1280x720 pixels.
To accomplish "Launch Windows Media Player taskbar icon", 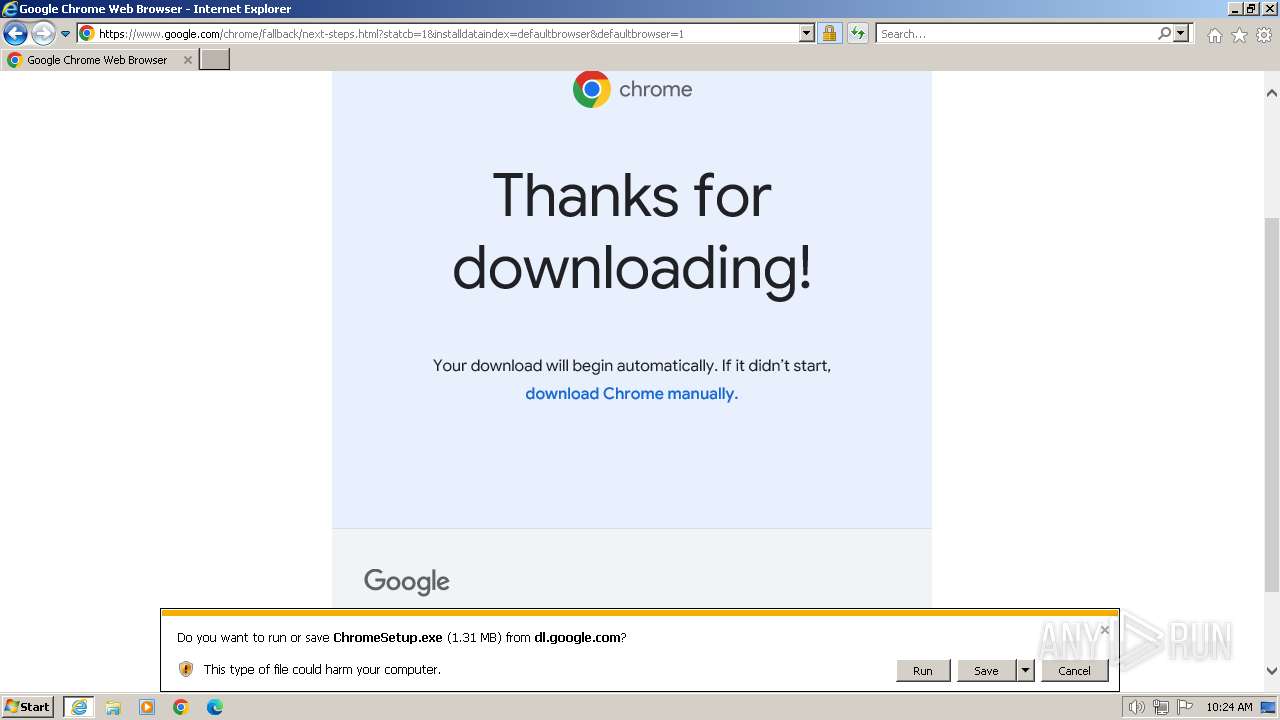I will [x=147, y=707].
